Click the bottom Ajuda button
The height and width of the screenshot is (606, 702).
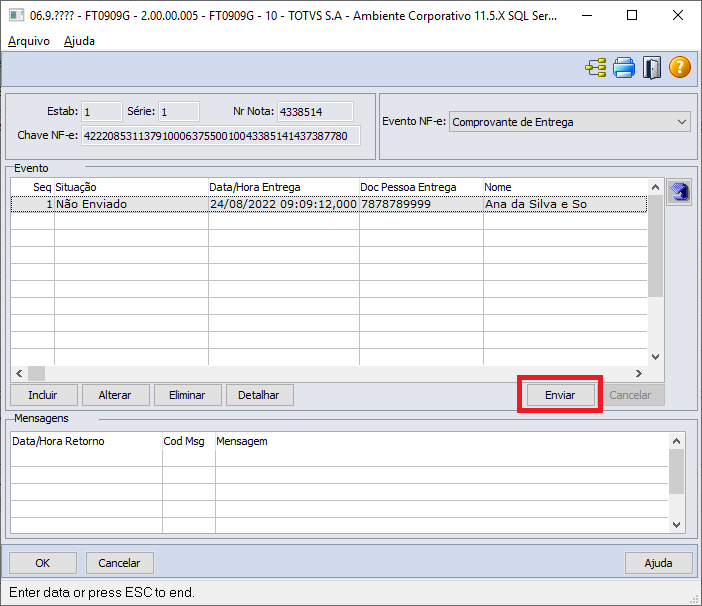[x=659, y=563]
